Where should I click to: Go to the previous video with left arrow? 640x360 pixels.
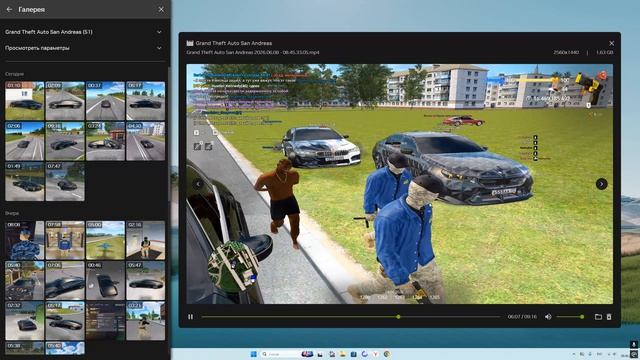pyautogui.click(x=198, y=184)
